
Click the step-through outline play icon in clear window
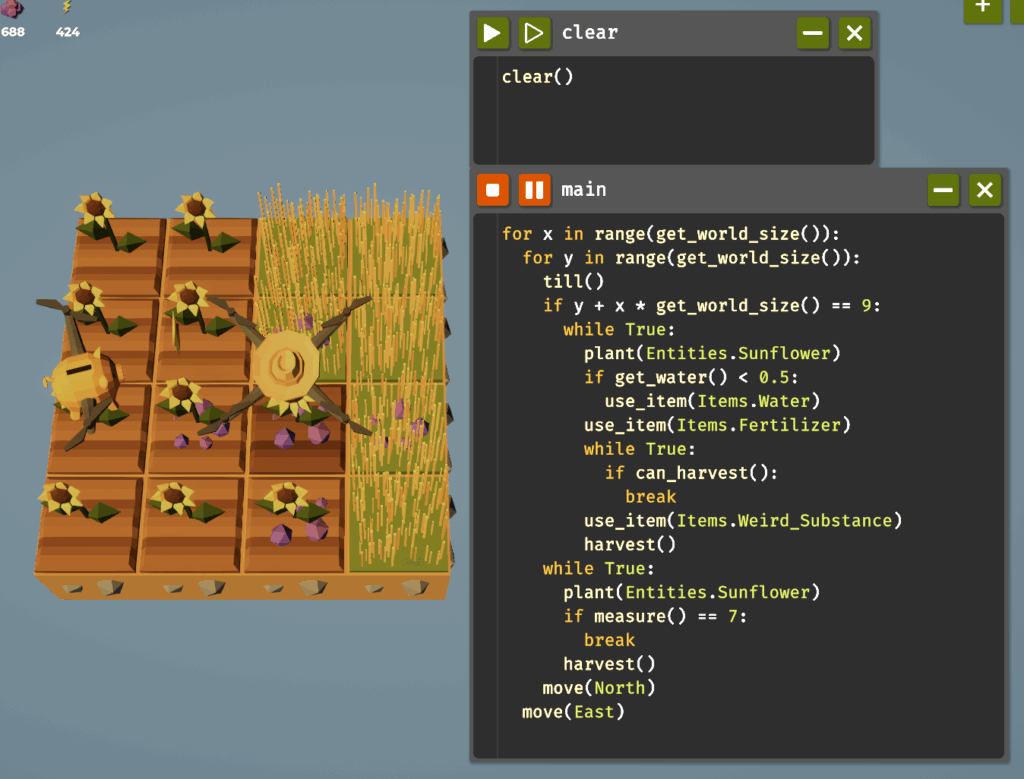535,33
